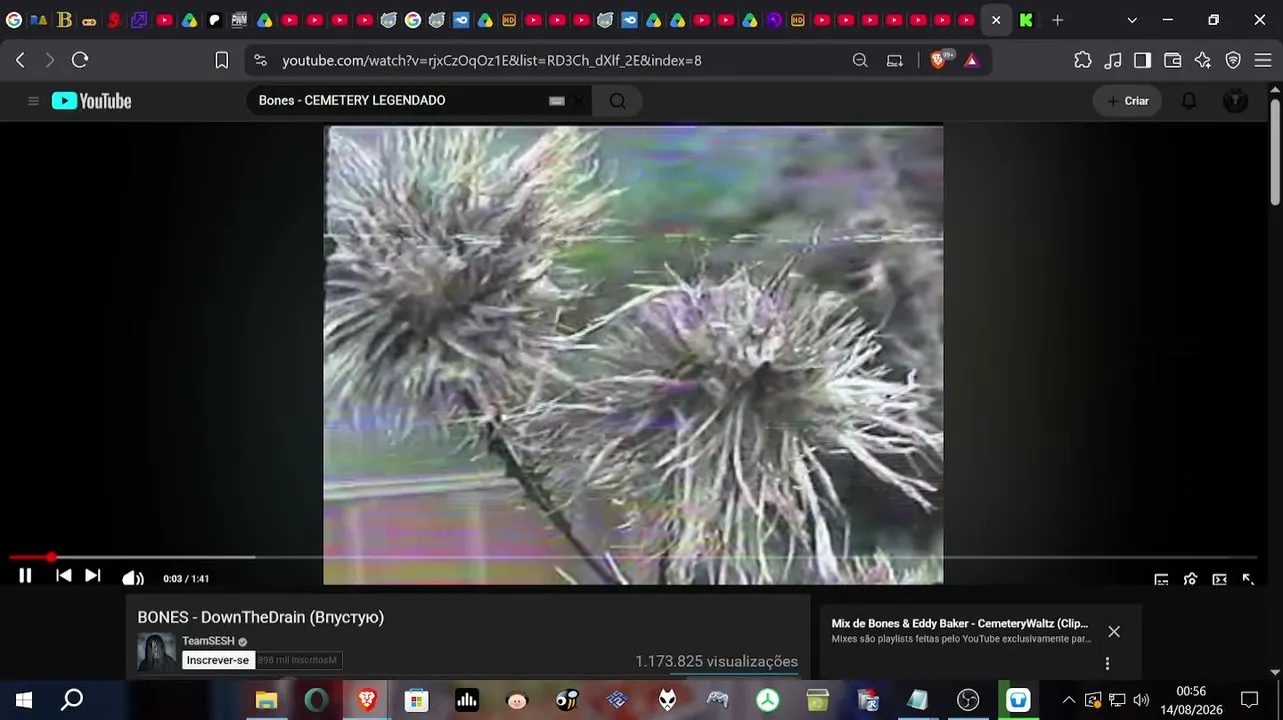Open the clock and calendar flyout
1283x720 pixels.
pos(1191,700)
